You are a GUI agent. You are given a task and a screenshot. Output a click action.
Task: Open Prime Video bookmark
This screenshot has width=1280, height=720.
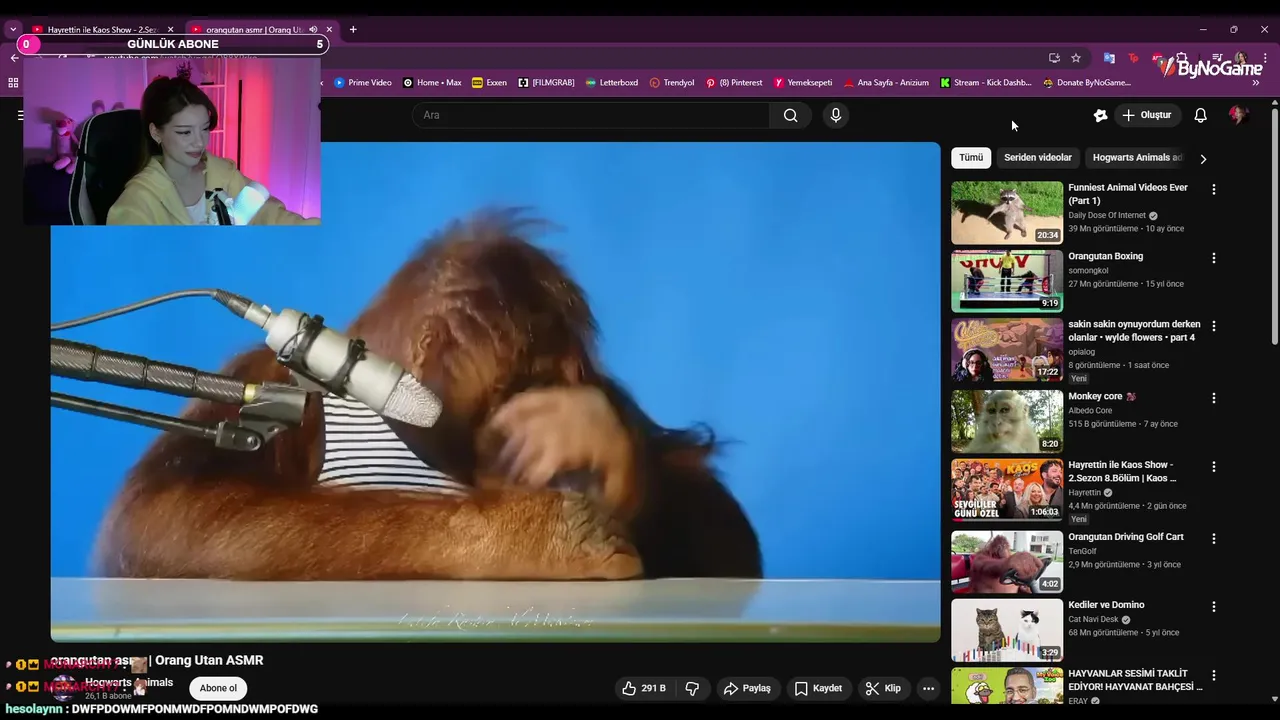(x=363, y=83)
